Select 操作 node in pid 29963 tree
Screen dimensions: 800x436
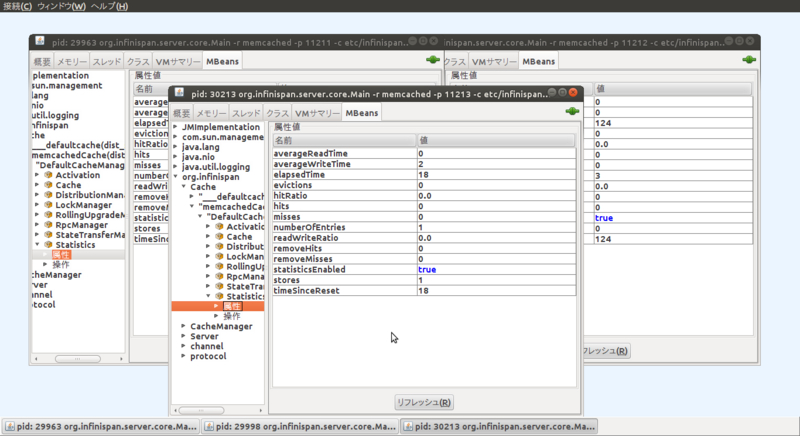[x=61, y=265]
